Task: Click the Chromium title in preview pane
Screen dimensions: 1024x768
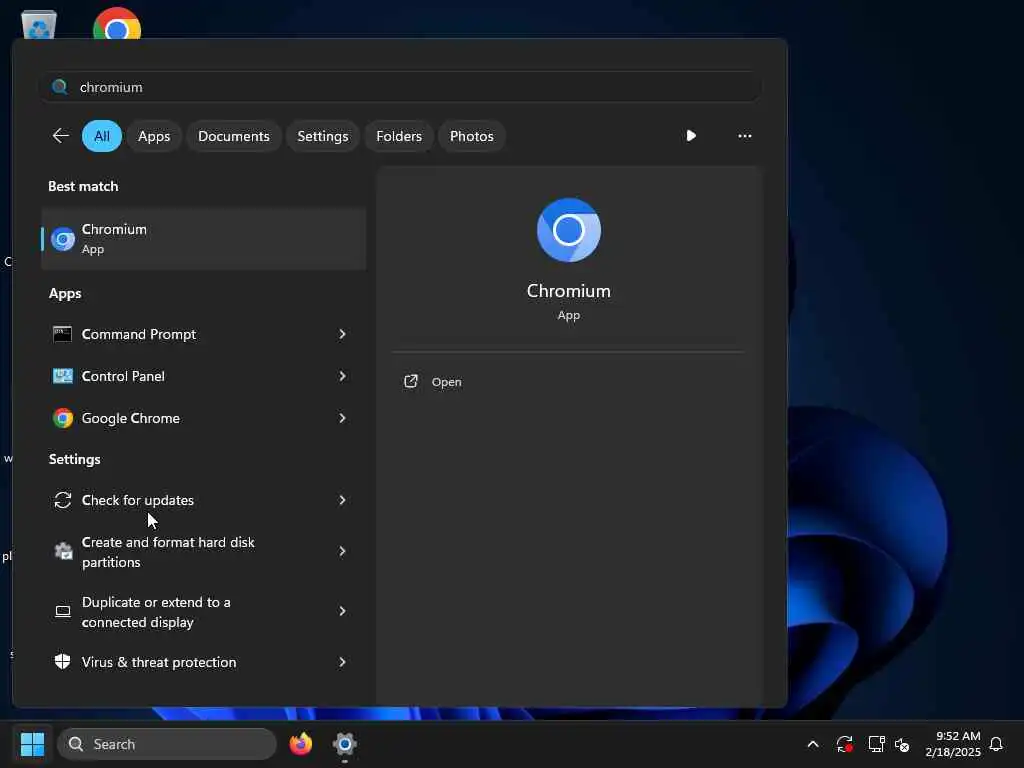Action: [569, 291]
